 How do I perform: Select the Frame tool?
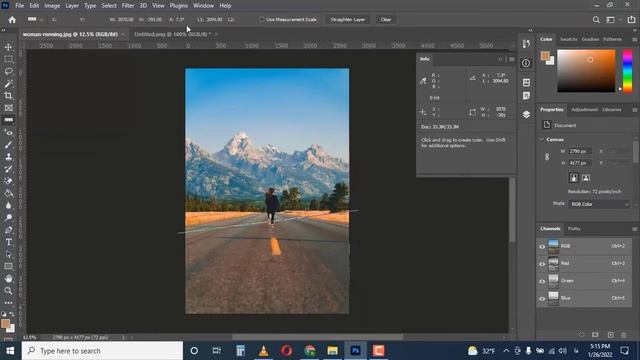coord(8,108)
